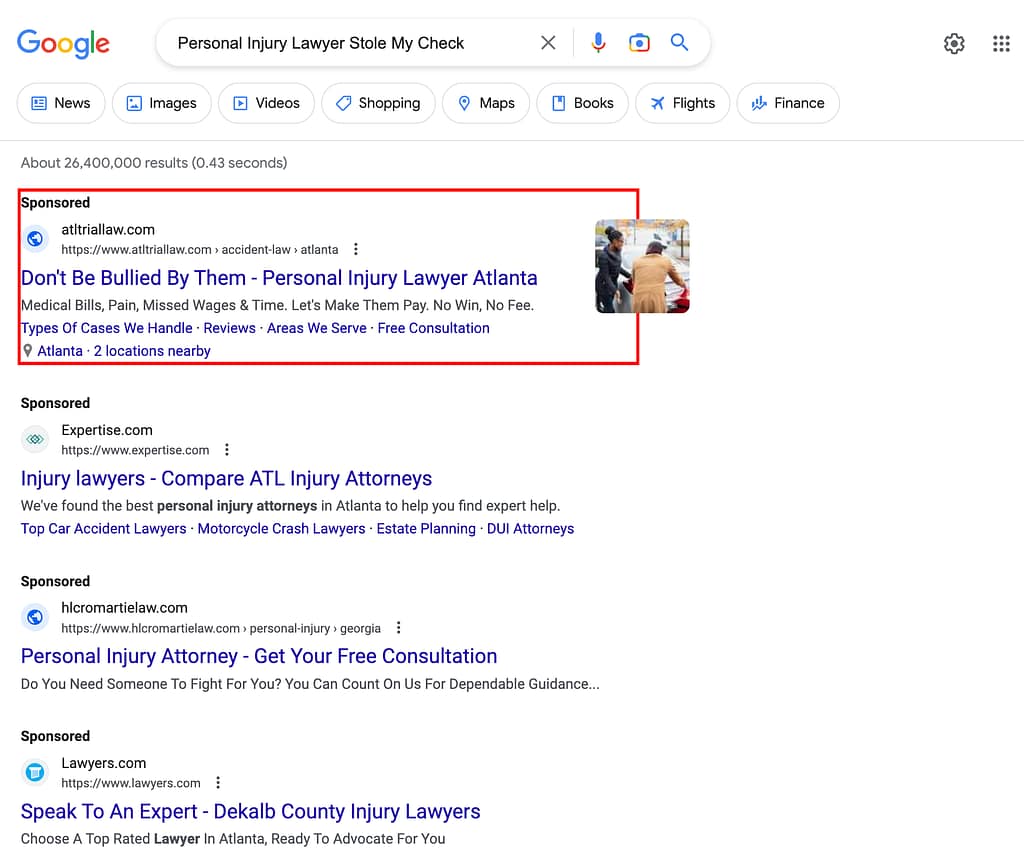This screenshot has width=1024, height=863.
Task: Click the Atlanta location link
Action: [x=60, y=351]
